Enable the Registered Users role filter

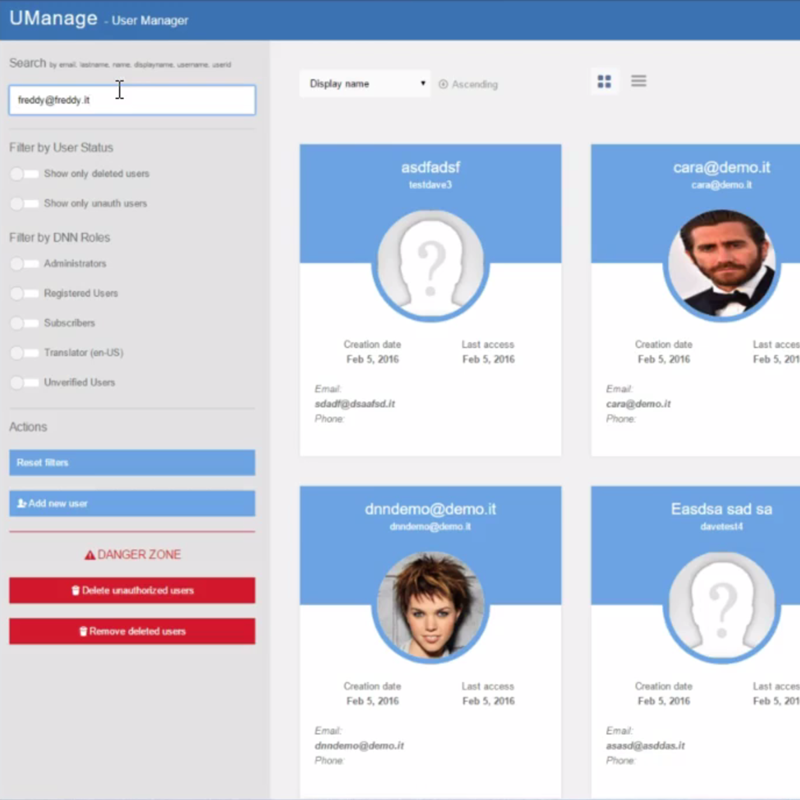click(24, 293)
